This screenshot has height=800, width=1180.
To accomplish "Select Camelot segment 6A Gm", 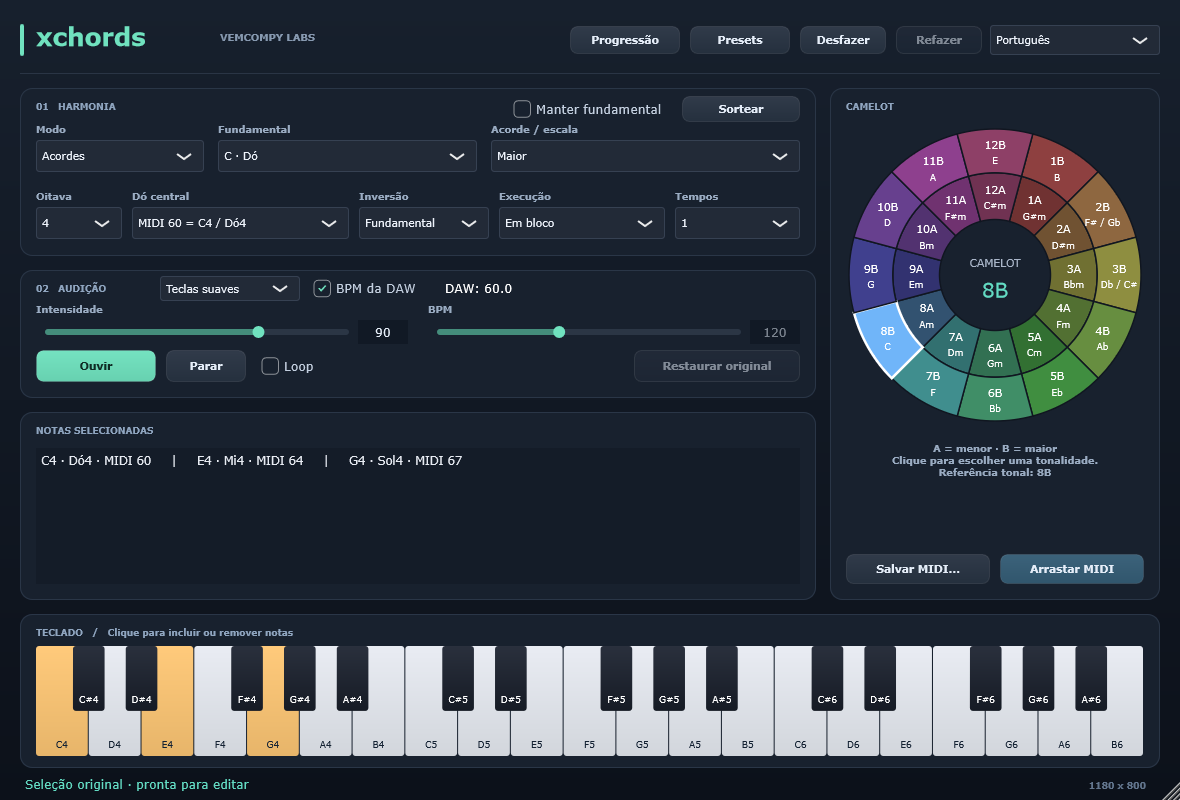I will pos(995,355).
